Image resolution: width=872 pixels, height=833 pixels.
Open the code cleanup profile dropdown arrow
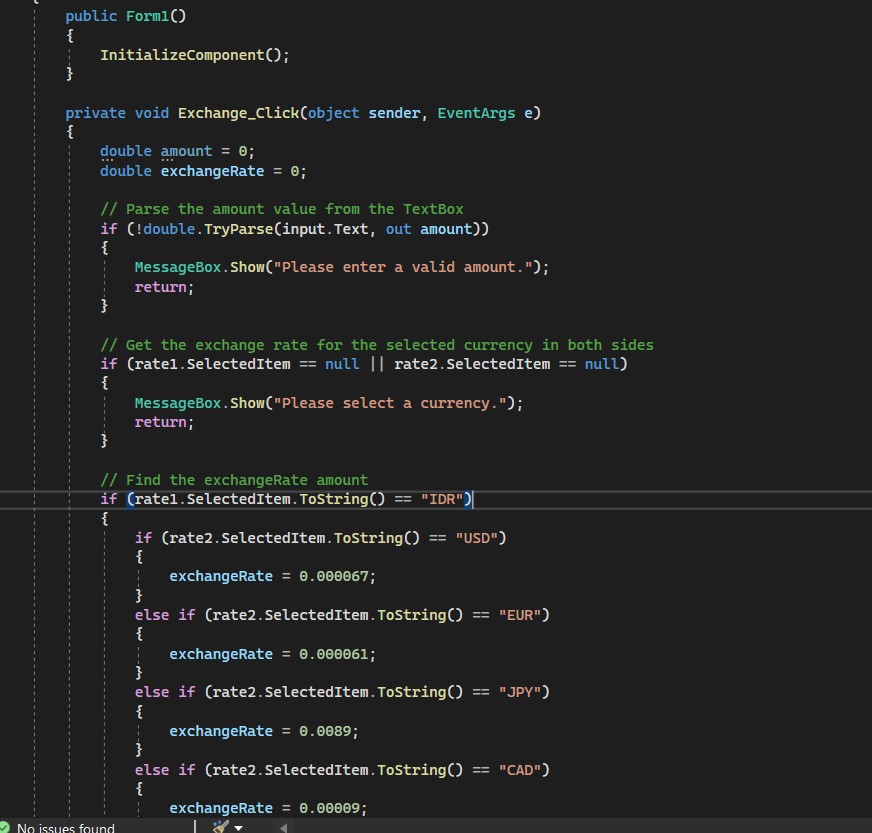point(239,828)
